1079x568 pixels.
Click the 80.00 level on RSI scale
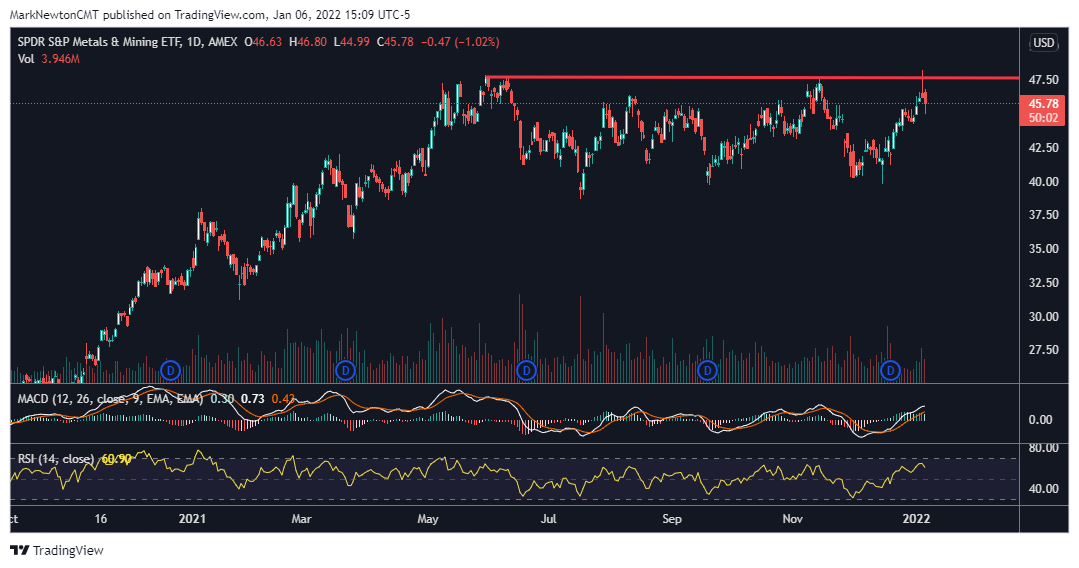1044,448
